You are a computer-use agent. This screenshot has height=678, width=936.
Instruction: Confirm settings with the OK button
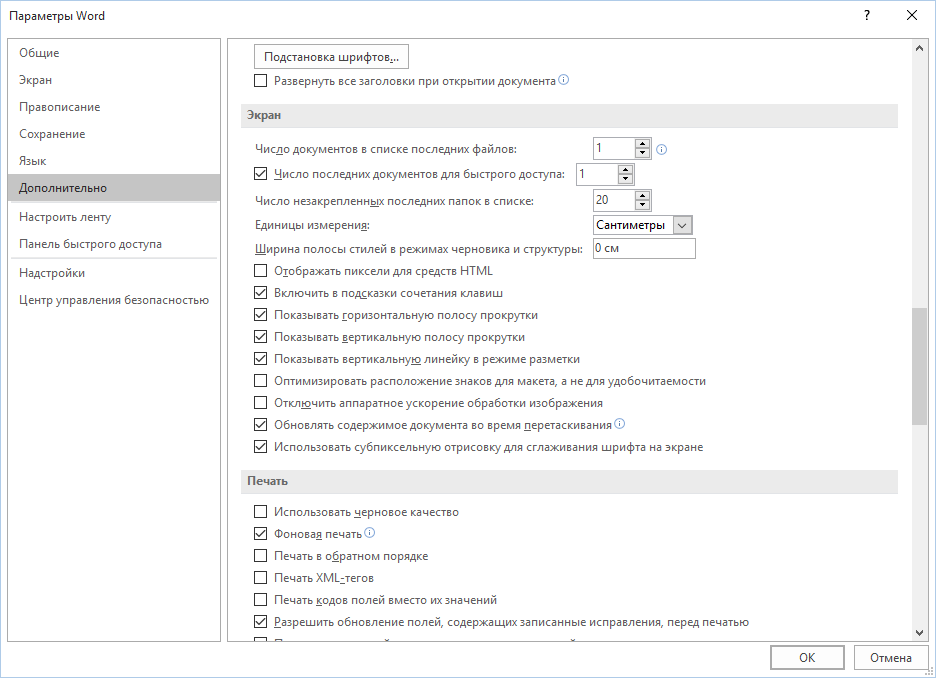click(x=807, y=657)
